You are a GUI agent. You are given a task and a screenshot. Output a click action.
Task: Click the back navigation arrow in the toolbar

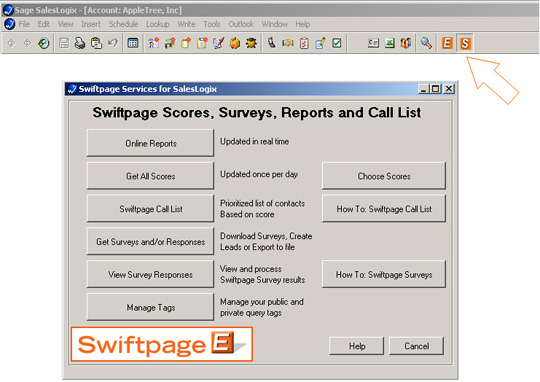tap(11, 43)
